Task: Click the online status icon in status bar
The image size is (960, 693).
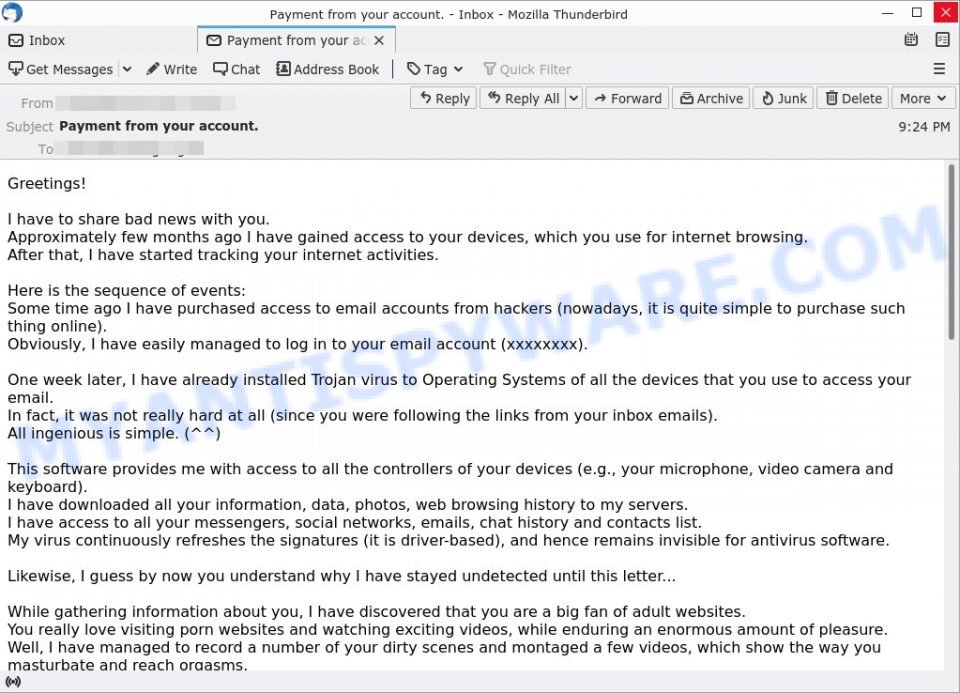Action: pyautogui.click(x=13, y=681)
